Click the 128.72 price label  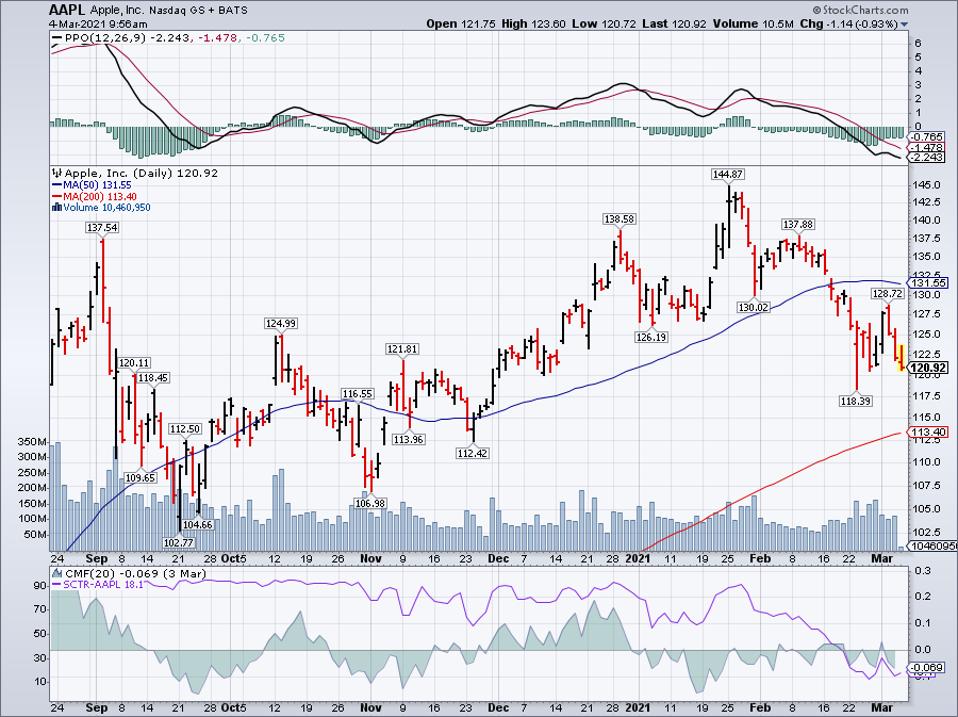click(887, 294)
